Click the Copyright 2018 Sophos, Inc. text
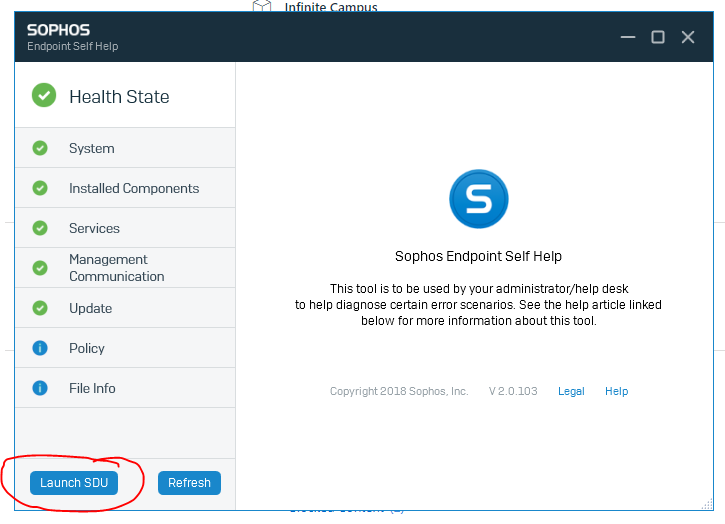The image size is (725, 524). coord(399,391)
